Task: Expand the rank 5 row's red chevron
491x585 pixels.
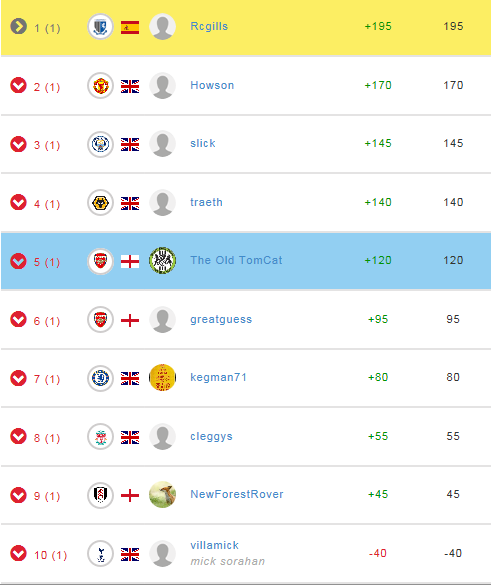Action: tap(18, 261)
